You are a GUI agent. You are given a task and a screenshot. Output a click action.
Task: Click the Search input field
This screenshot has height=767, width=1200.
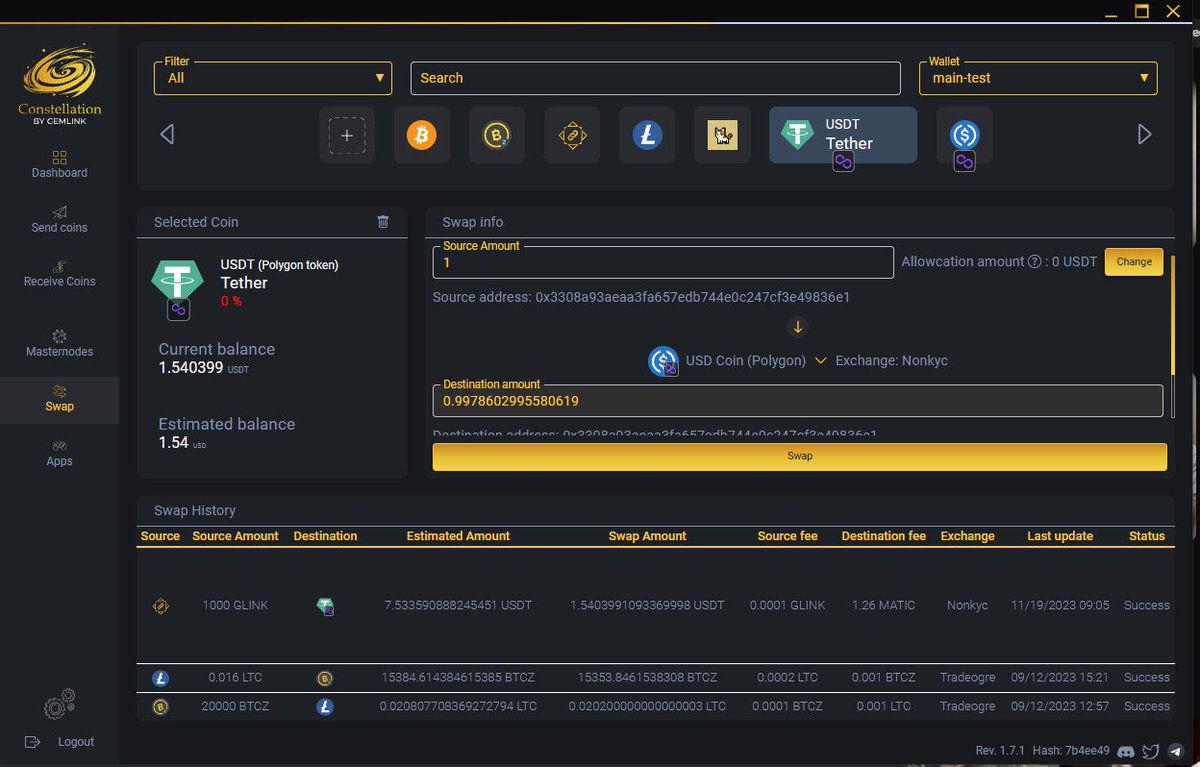tap(654, 77)
